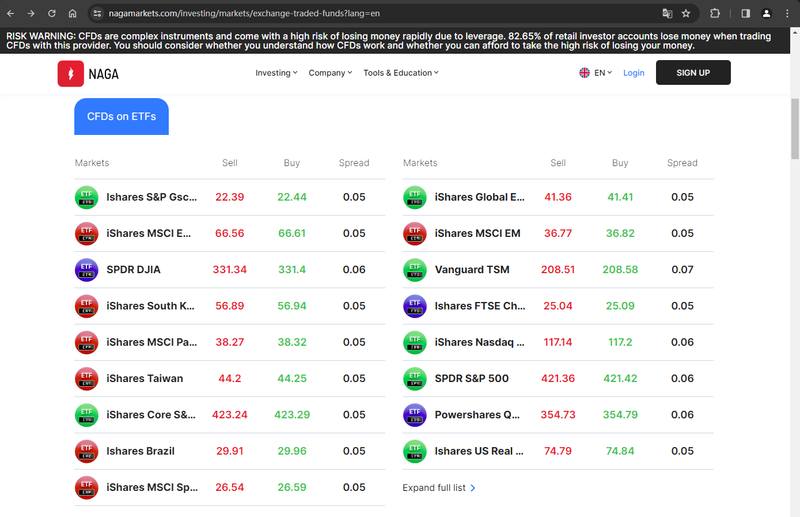The height and width of the screenshot is (517, 800).
Task: Open browser profile menu
Action: [766, 13]
